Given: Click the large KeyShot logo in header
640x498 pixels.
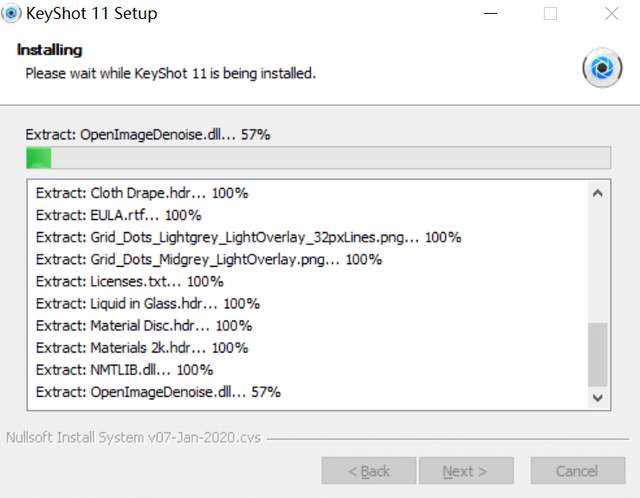Looking at the screenshot, I should point(602,68).
